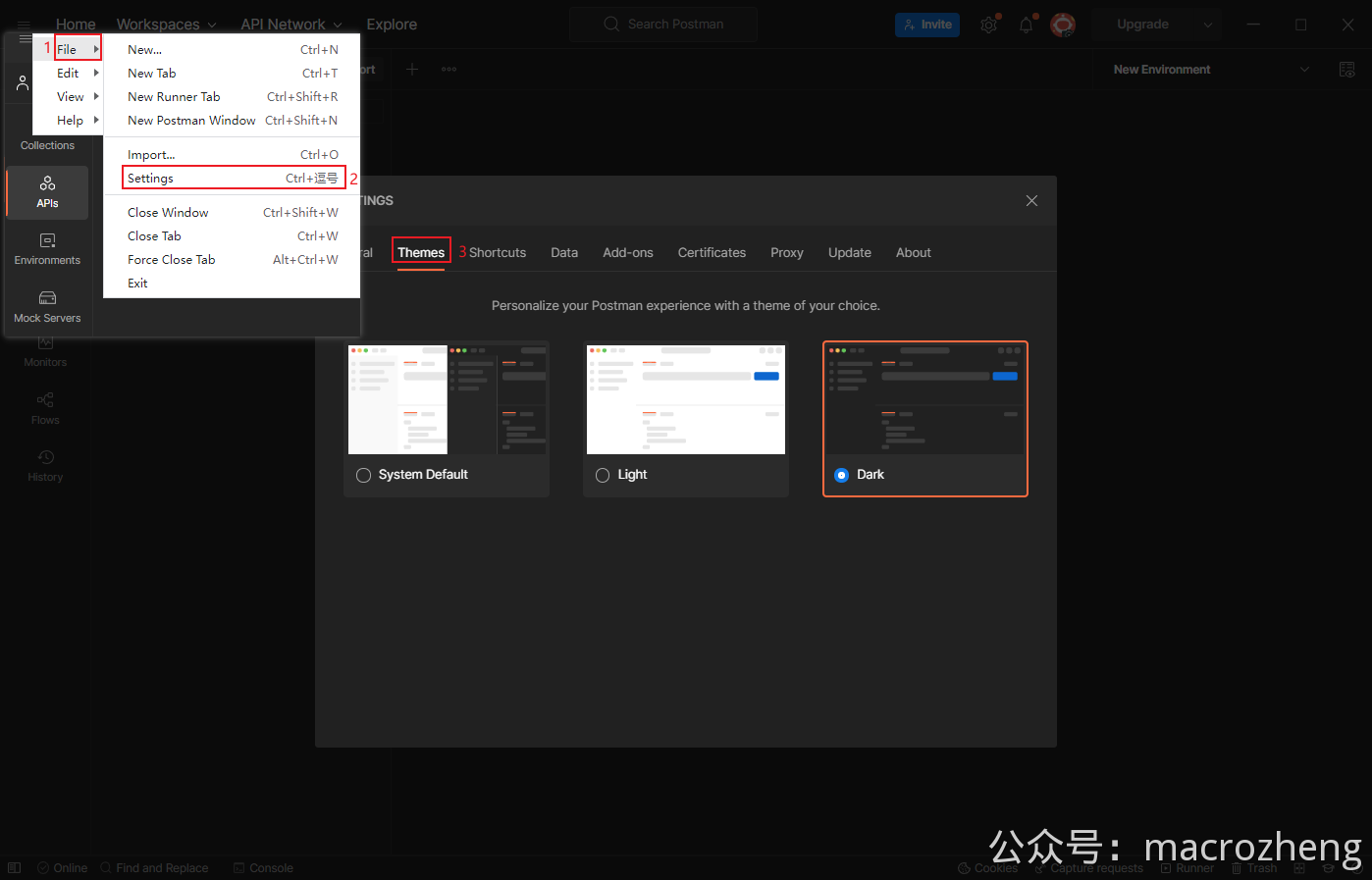The image size is (1372, 880).
Task: Switch to the Themes settings tab
Action: (x=421, y=252)
